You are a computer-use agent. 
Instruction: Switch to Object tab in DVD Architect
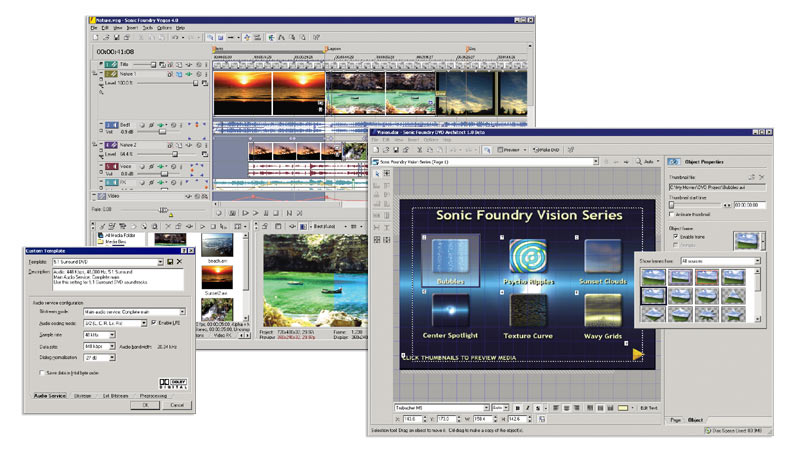(695, 420)
